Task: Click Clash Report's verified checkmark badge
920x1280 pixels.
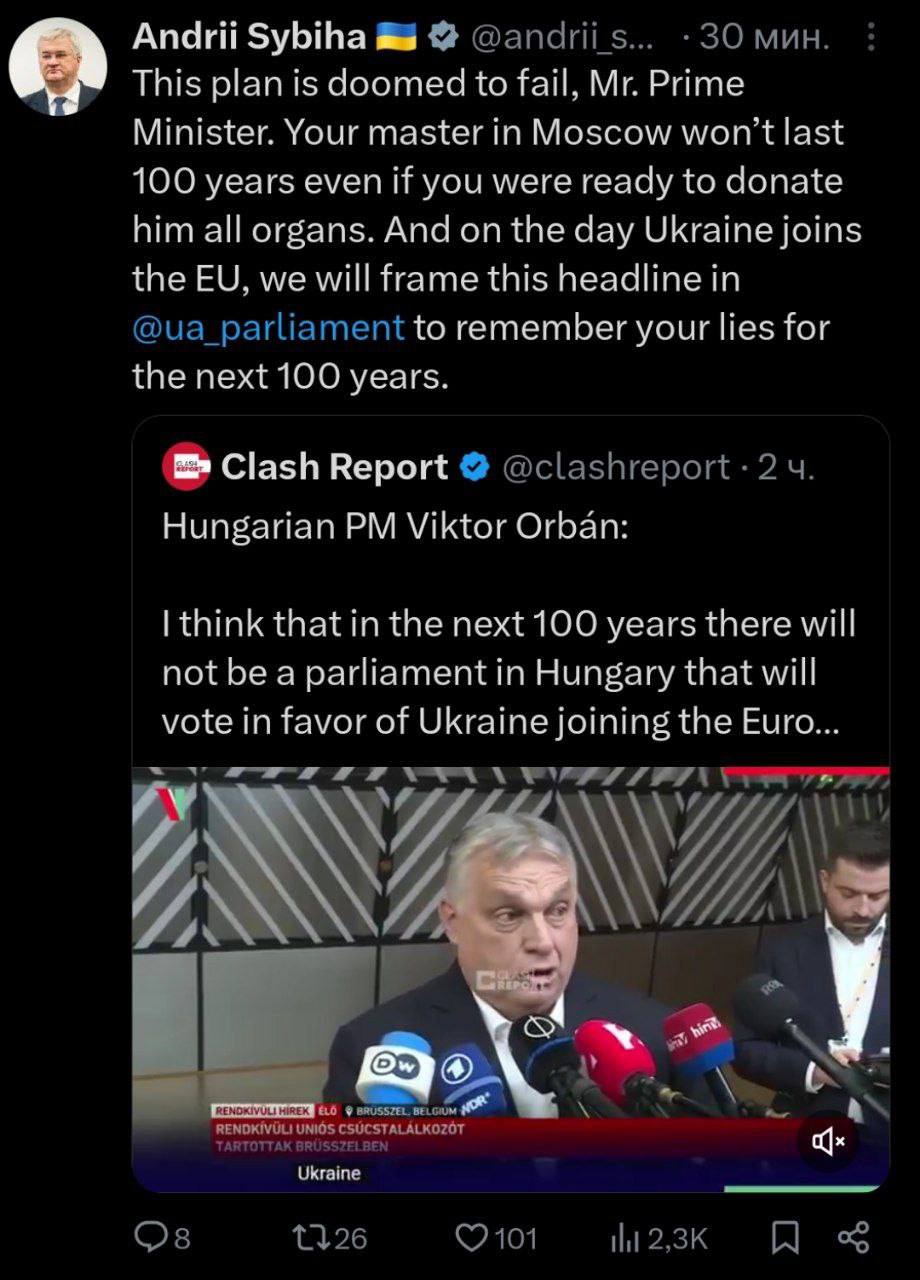Action: 474,467
